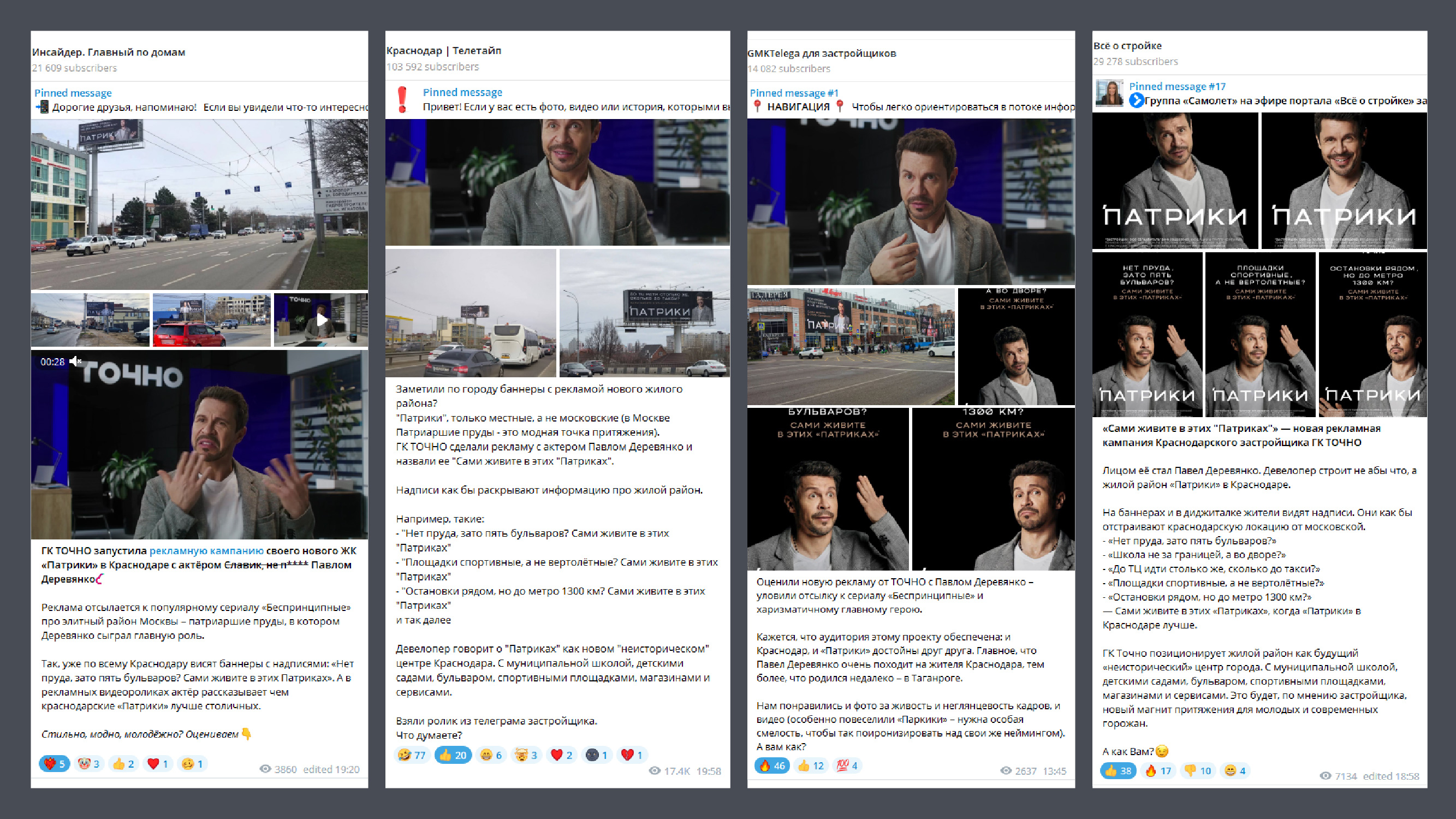Click the views eye icon next to 17.4K

coord(655,770)
